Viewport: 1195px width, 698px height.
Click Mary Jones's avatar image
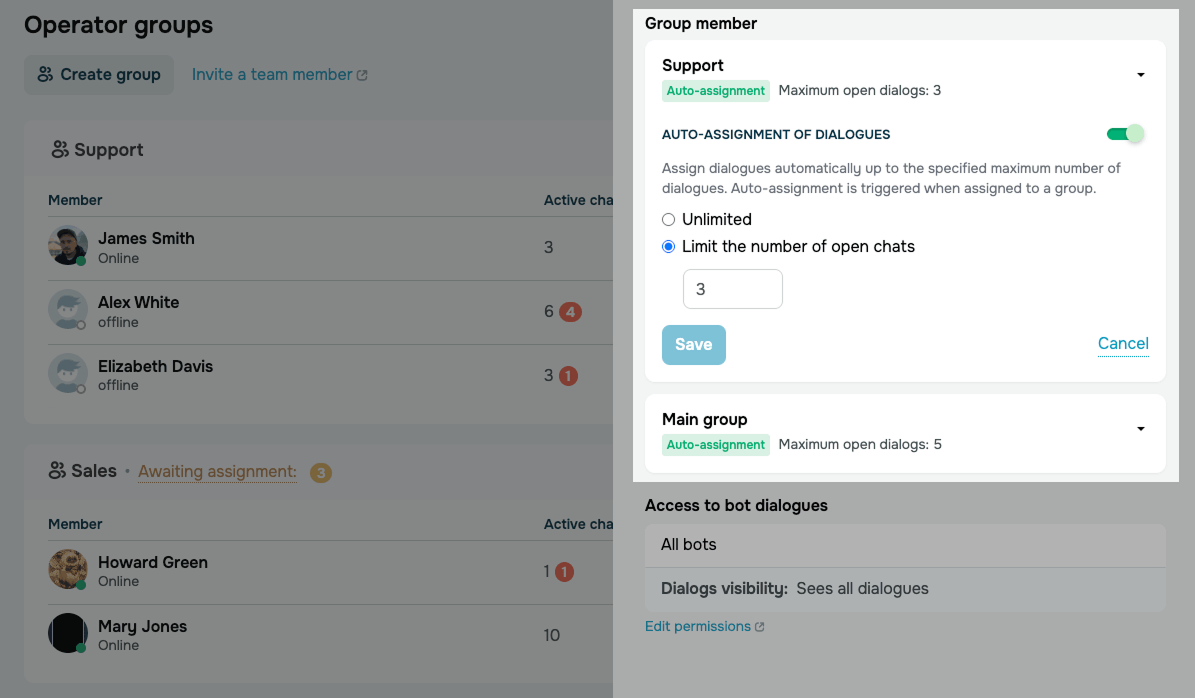tap(68, 633)
